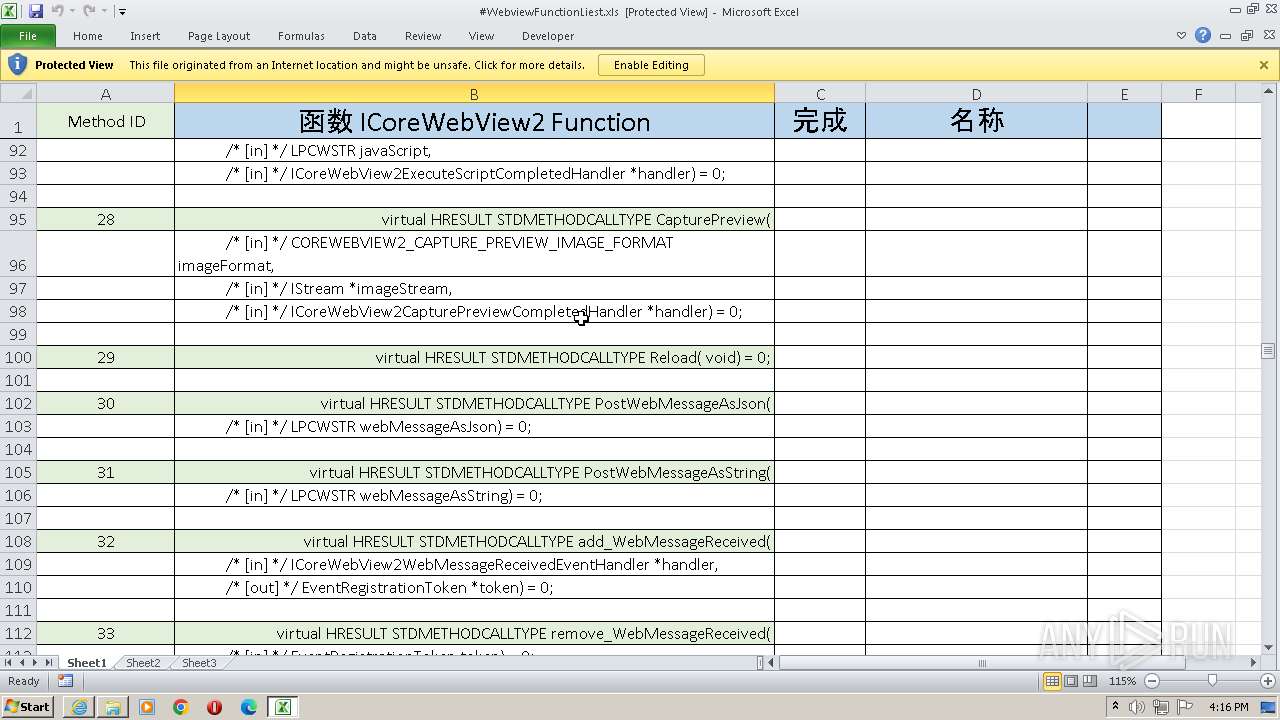Click the Select All corner button
This screenshot has height=720, width=1280.
[18, 94]
